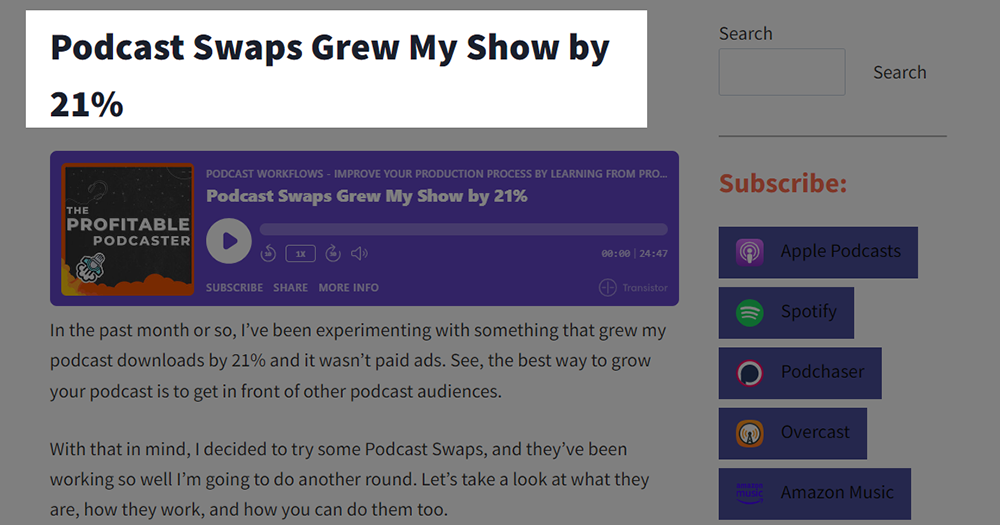
Task: Click the 00:00 | 24:47 time display
Action: [634, 254]
